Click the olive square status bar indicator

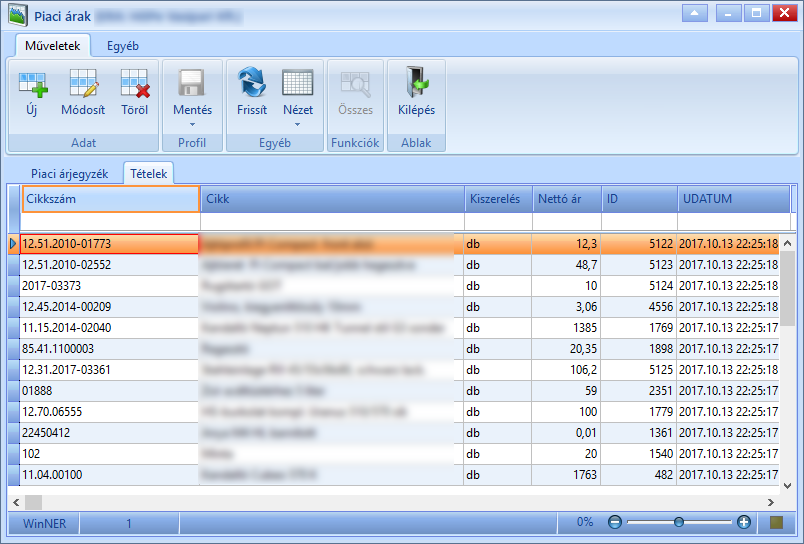(776, 522)
